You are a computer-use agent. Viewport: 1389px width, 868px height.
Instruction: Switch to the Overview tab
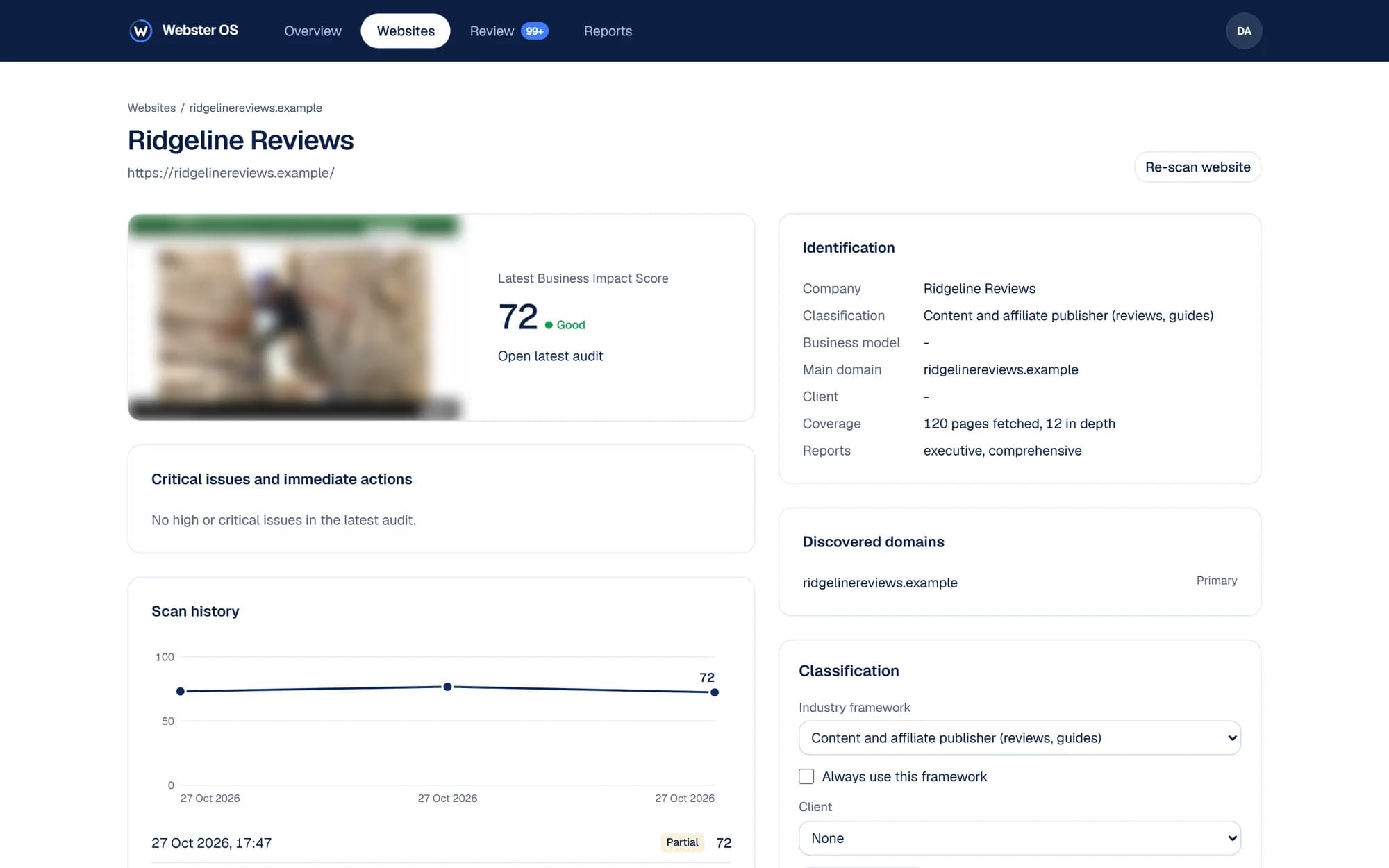click(x=313, y=31)
